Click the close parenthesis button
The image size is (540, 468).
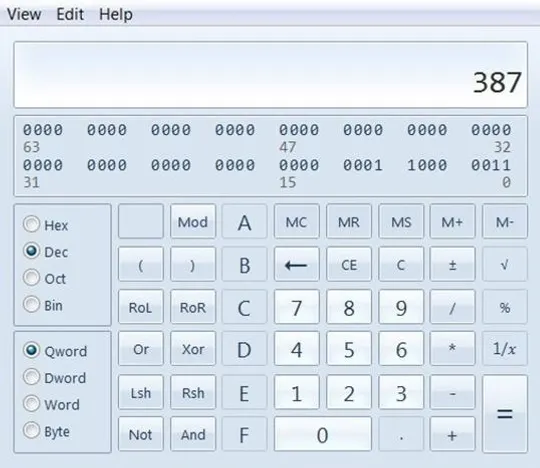[193, 264]
